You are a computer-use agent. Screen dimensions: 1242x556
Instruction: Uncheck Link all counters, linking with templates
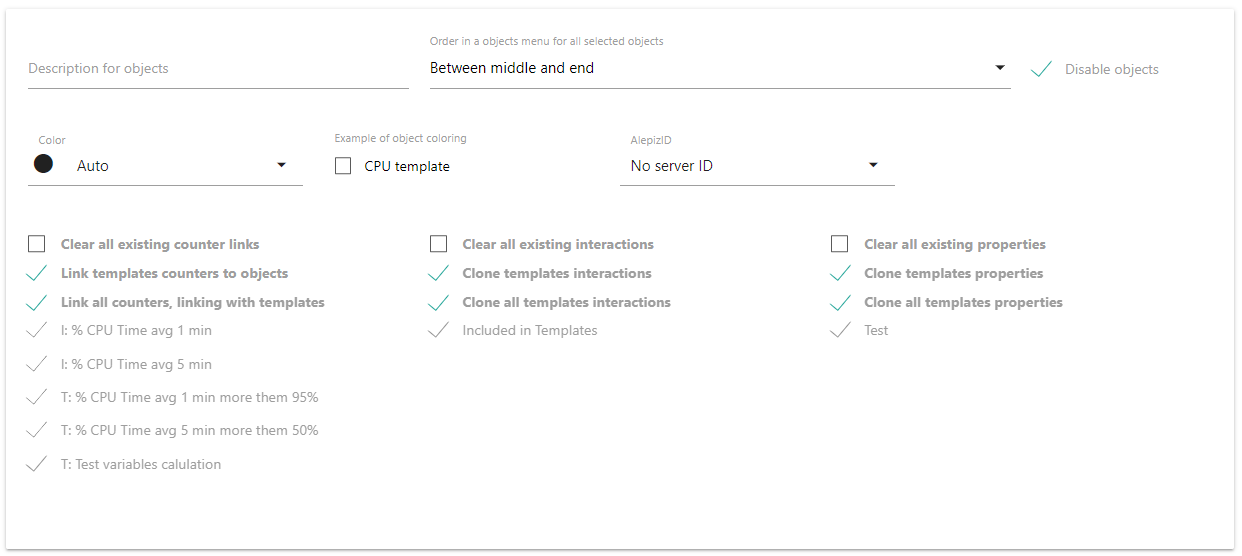[37, 302]
